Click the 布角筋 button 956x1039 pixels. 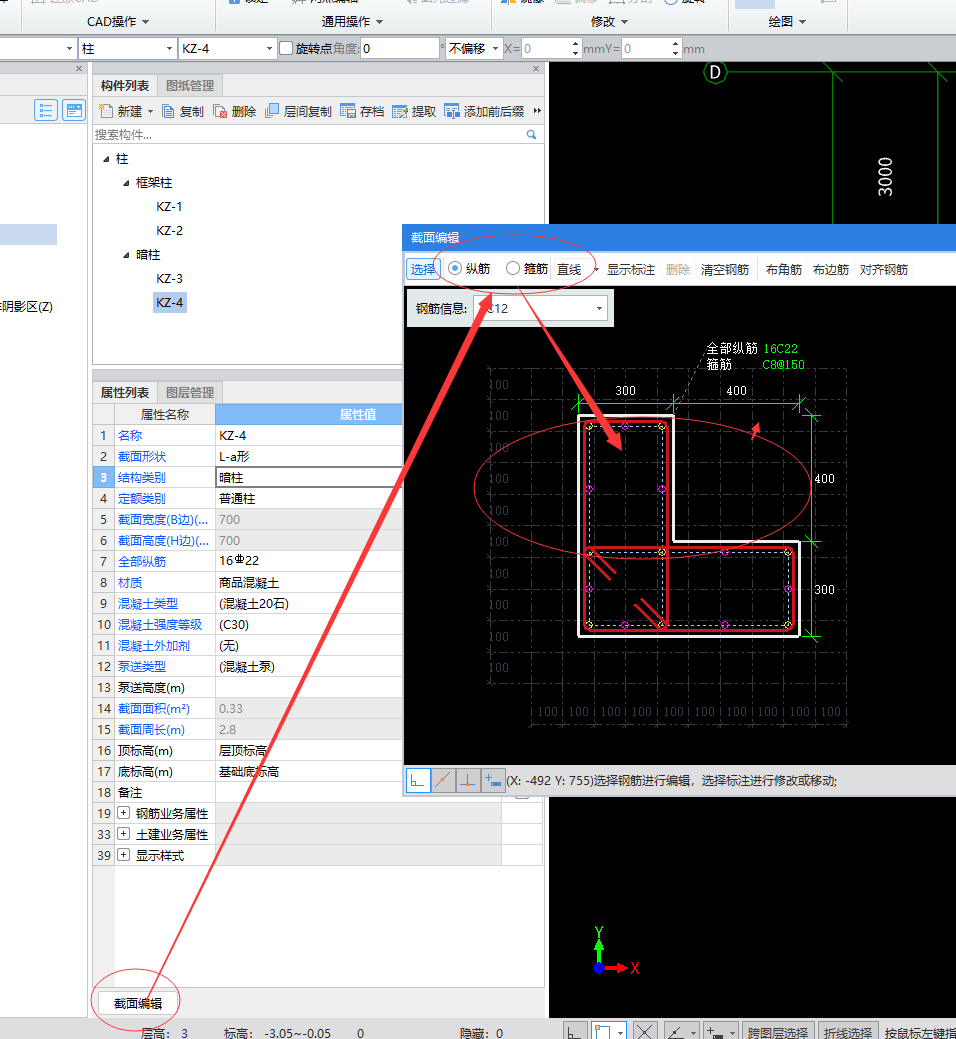(x=784, y=270)
